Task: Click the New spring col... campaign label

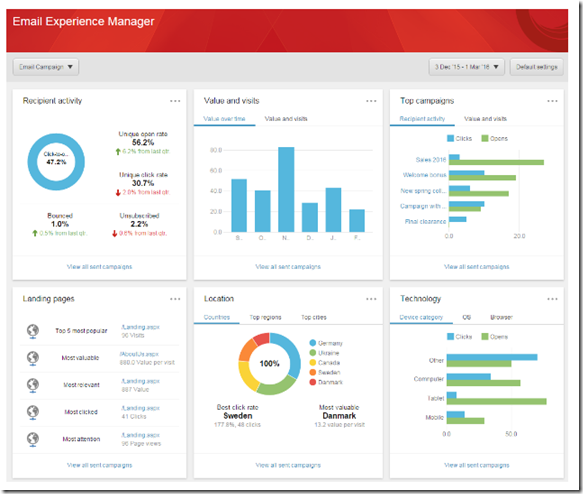Action: (x=423, y=191)
